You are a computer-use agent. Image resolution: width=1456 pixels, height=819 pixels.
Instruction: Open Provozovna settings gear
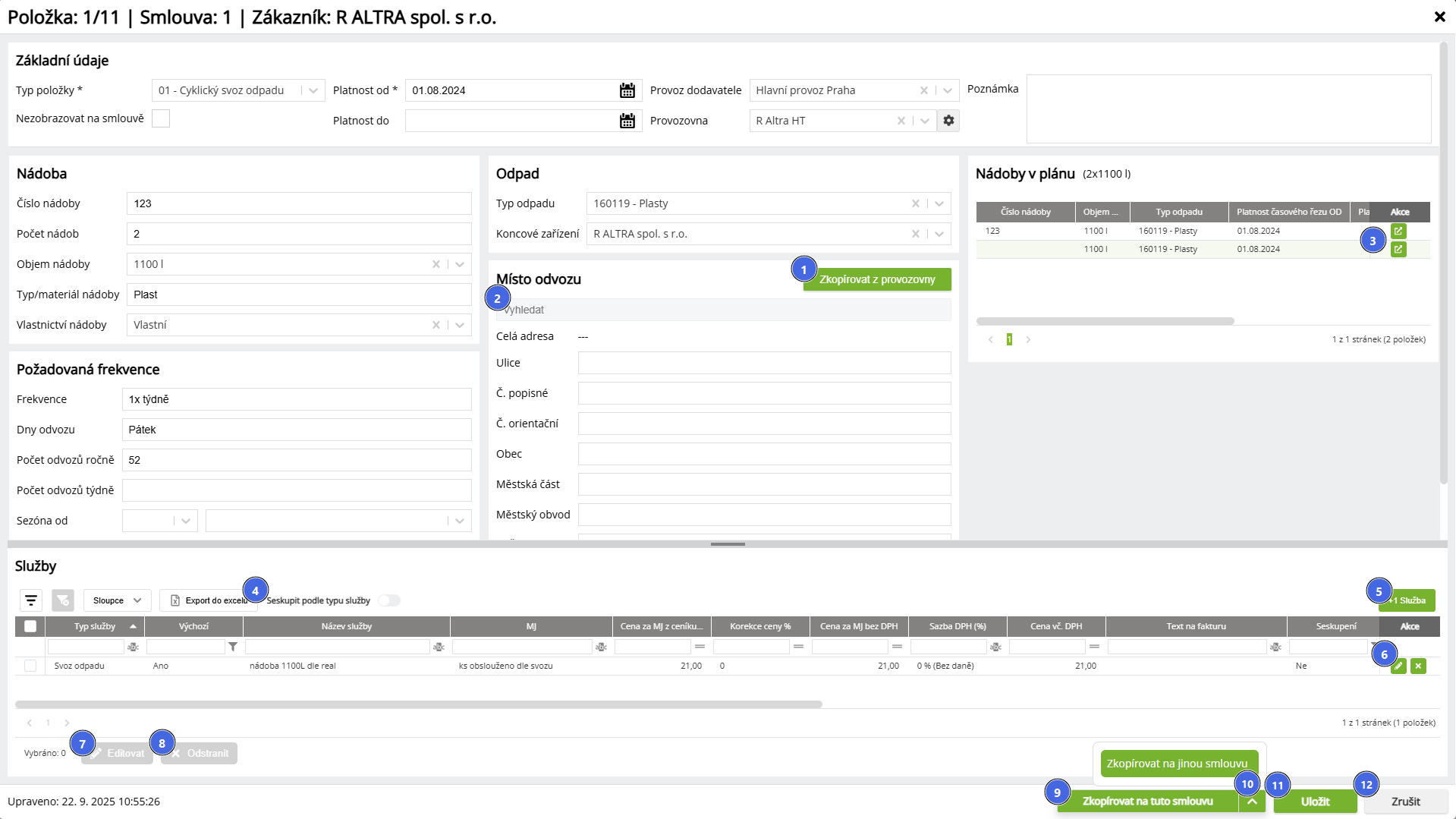click(948, 121)
